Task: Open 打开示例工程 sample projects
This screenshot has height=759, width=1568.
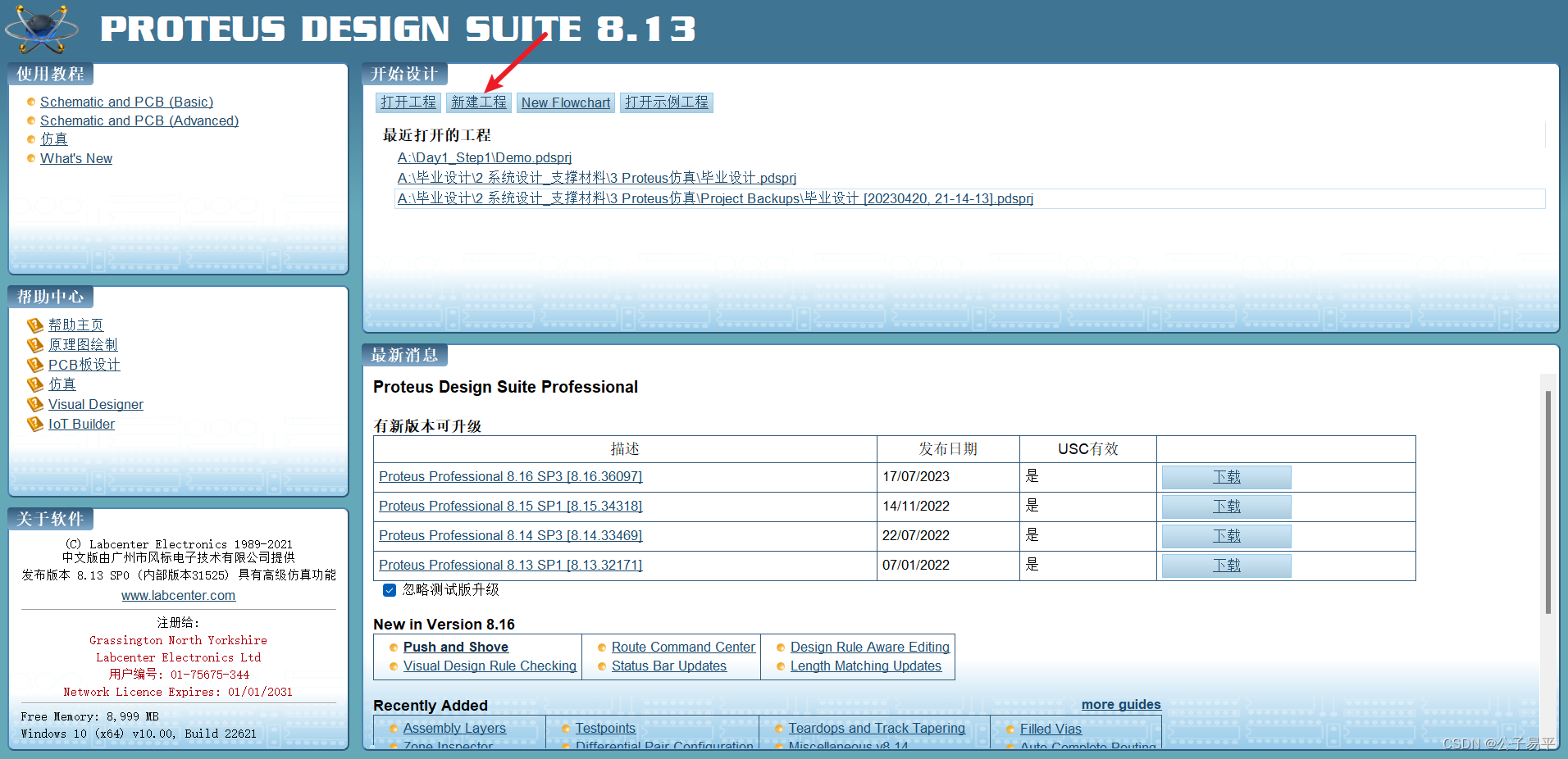Action: click(x=667, y=102)
